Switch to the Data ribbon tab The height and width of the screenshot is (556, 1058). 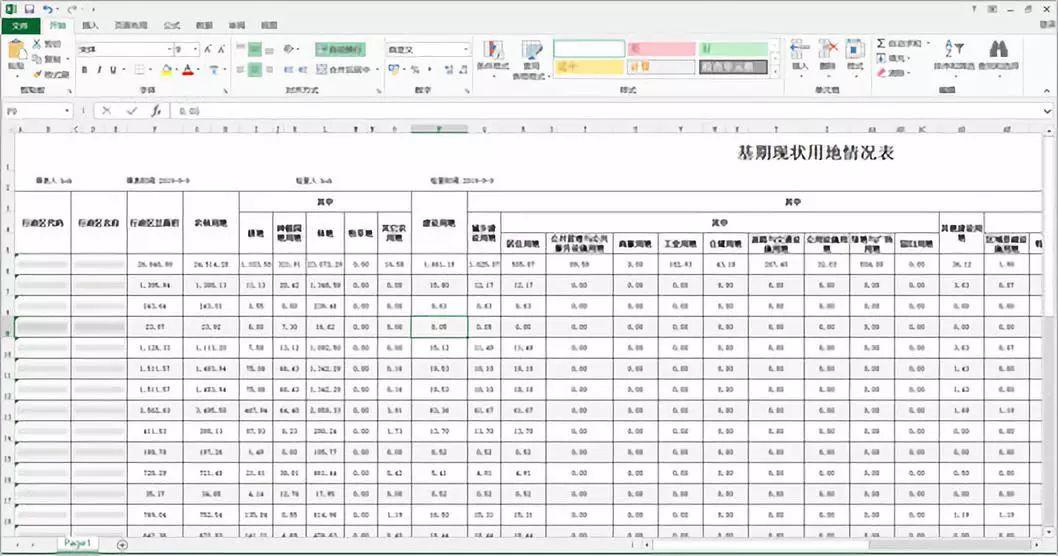coord(204,26)
